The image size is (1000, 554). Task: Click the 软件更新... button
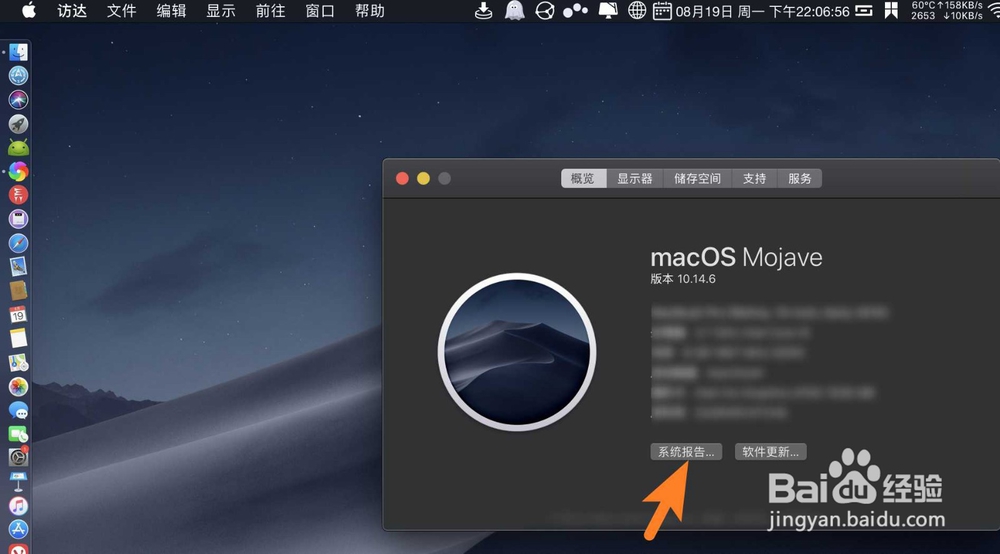pos(770,452)
